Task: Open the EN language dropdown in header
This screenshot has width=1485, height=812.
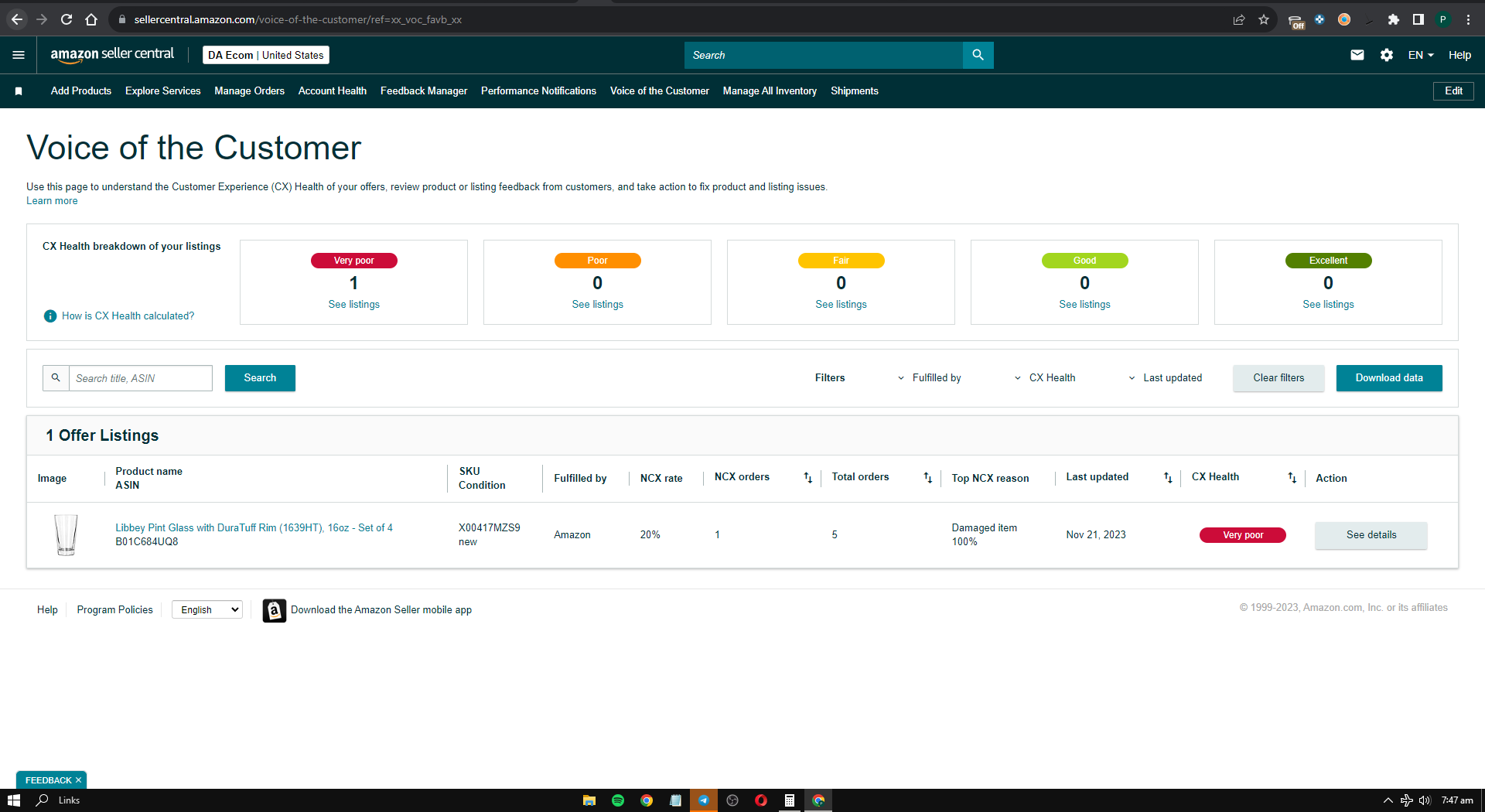Action: 1421,55
